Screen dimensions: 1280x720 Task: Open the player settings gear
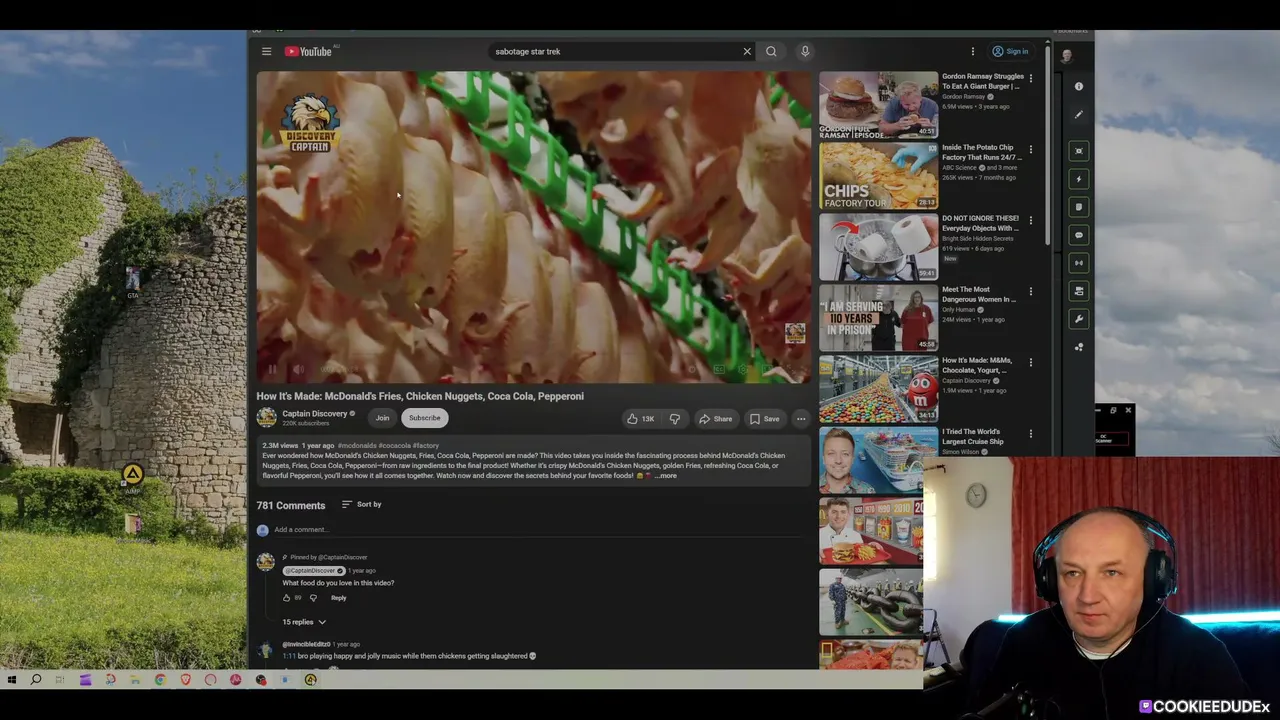(742, 370)
